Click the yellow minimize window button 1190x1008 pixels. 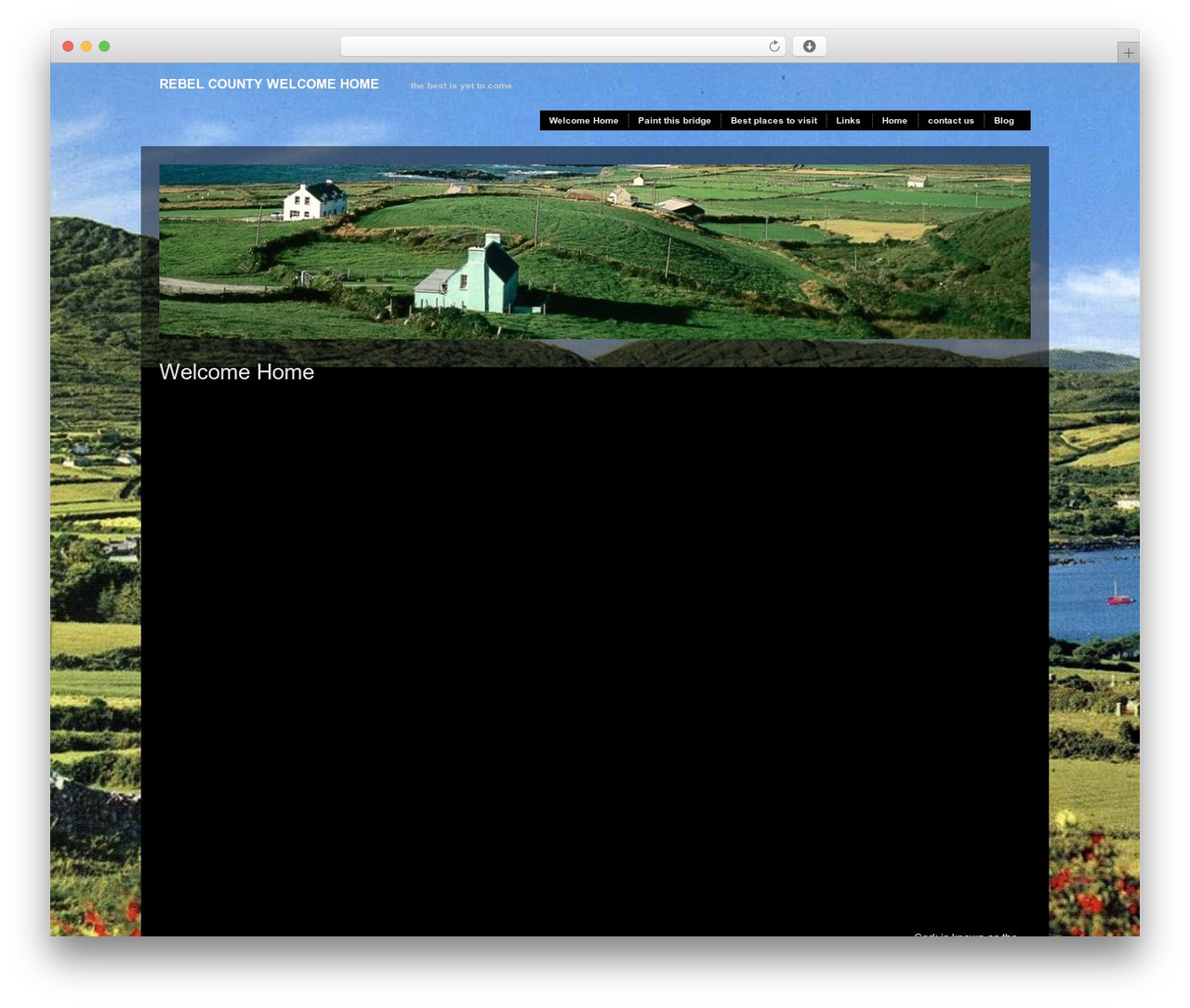(x=86, y=46)
